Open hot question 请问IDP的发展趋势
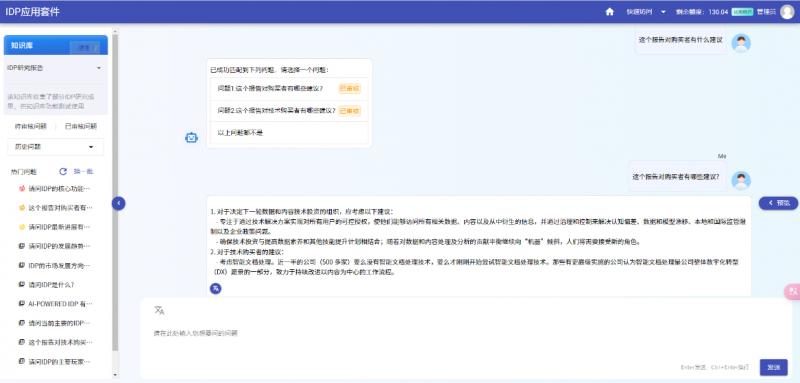This screenshot has height=383, width=800. (x=59, y=246)
